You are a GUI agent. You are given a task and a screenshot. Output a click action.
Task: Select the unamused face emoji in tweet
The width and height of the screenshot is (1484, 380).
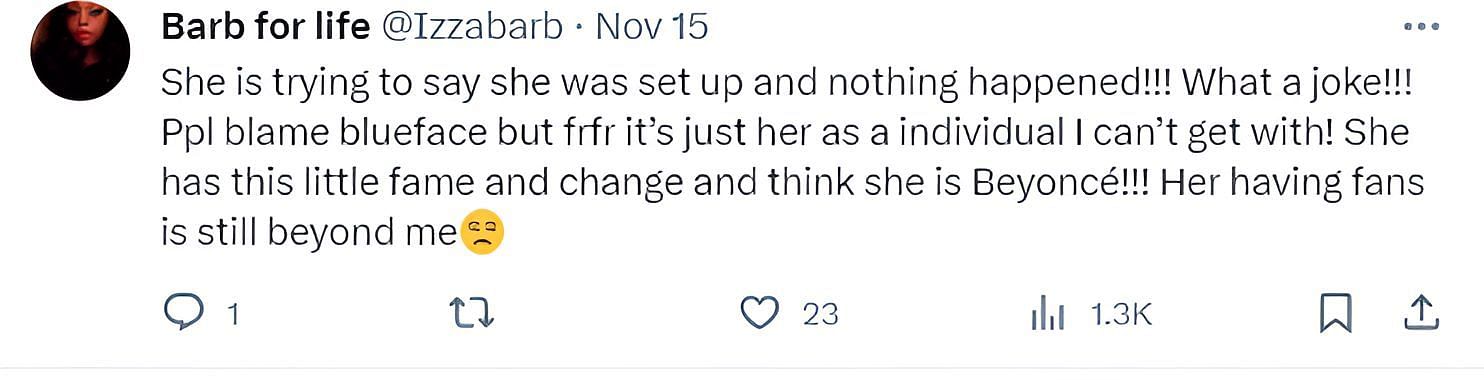pyautogui.click(x=482, y=233)
